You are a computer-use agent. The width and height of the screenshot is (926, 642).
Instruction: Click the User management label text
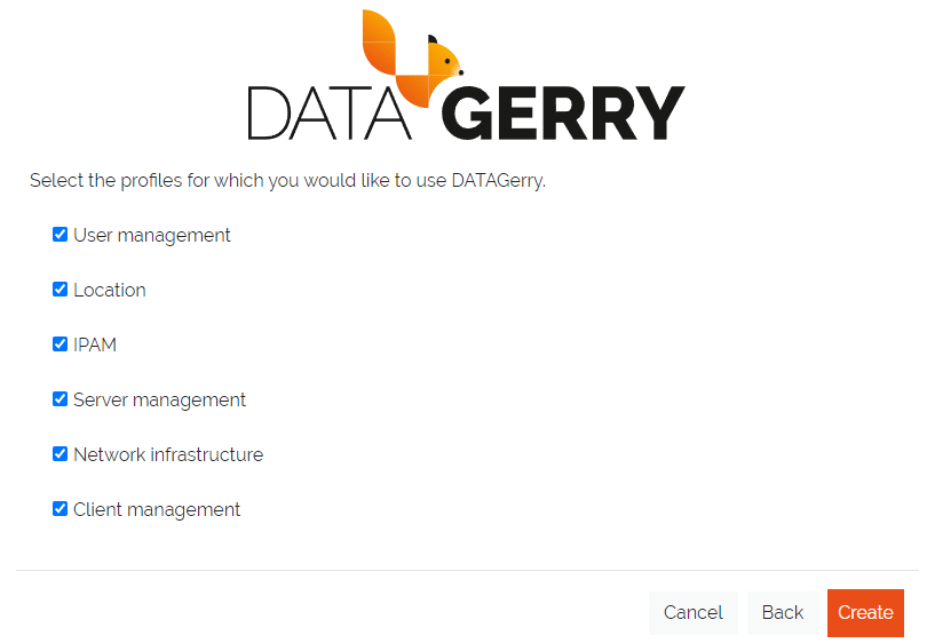(152, 235)
